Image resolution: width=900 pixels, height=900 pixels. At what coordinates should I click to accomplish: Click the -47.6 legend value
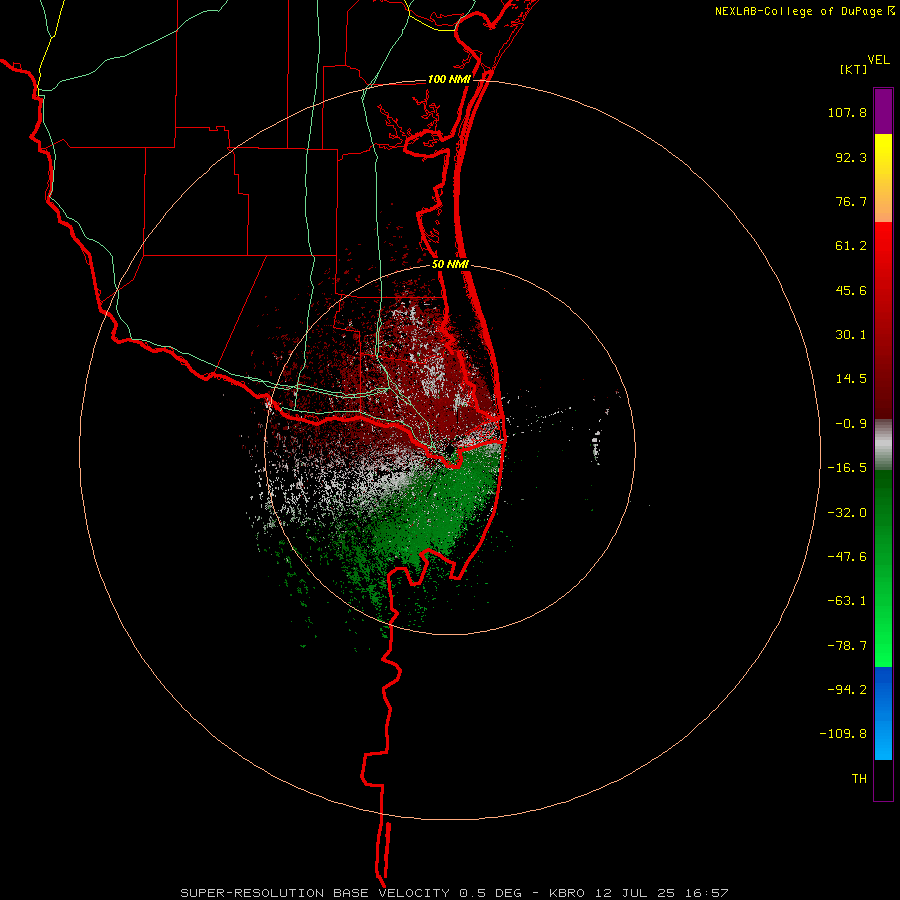point(847,557)
